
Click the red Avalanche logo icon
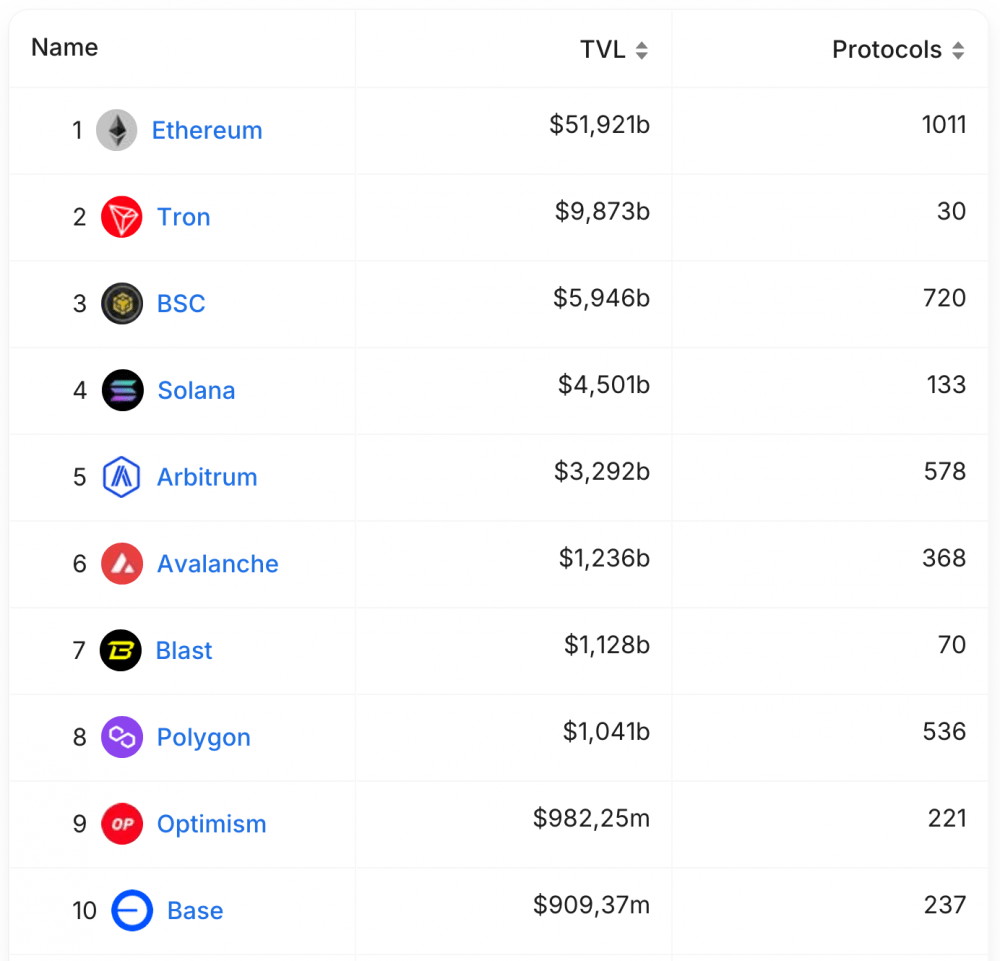[122, 564]
